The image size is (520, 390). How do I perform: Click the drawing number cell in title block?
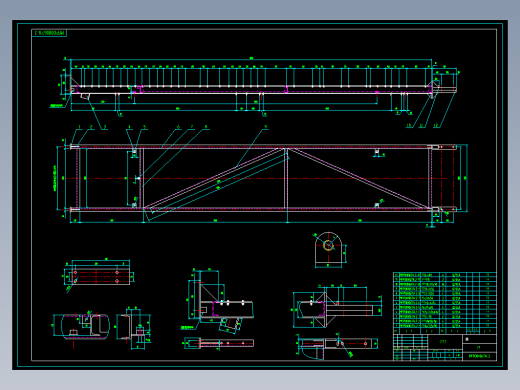(479, 356)
